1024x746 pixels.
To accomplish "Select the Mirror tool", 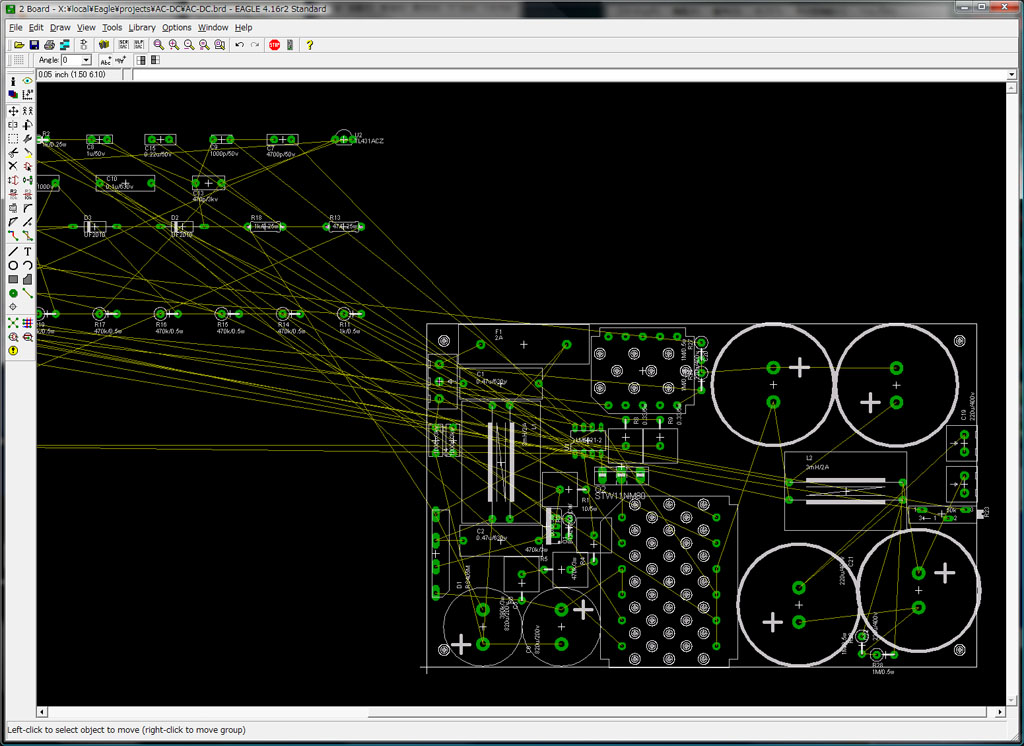I will (12, 125).
